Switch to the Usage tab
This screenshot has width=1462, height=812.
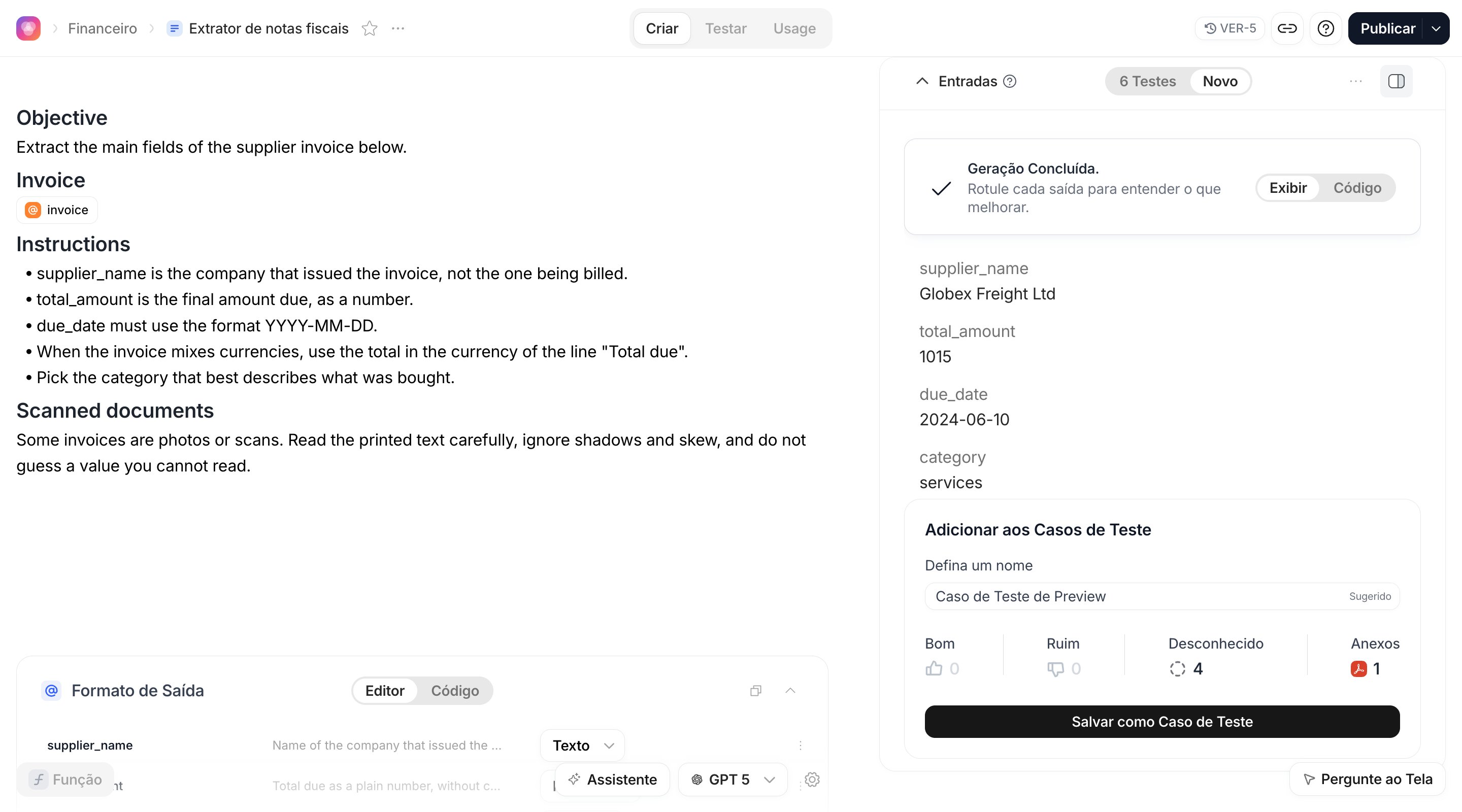point(794,28)
